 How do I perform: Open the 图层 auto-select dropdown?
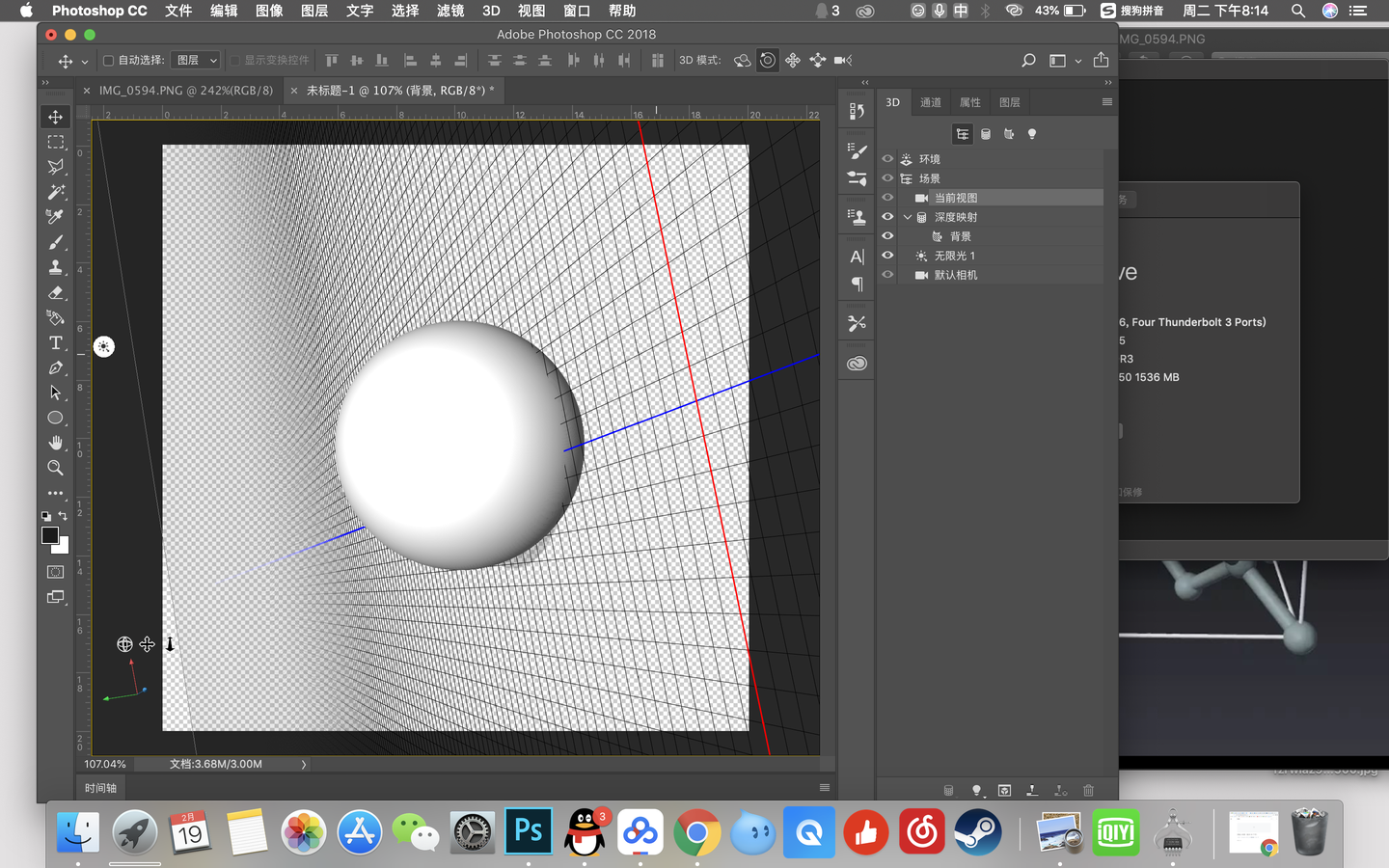point(196,60)
